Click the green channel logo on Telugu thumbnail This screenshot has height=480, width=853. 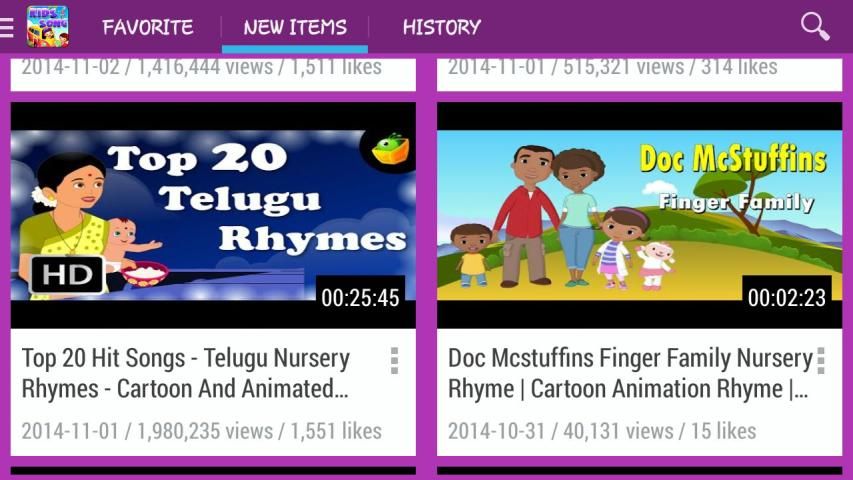tap(391, 150)
